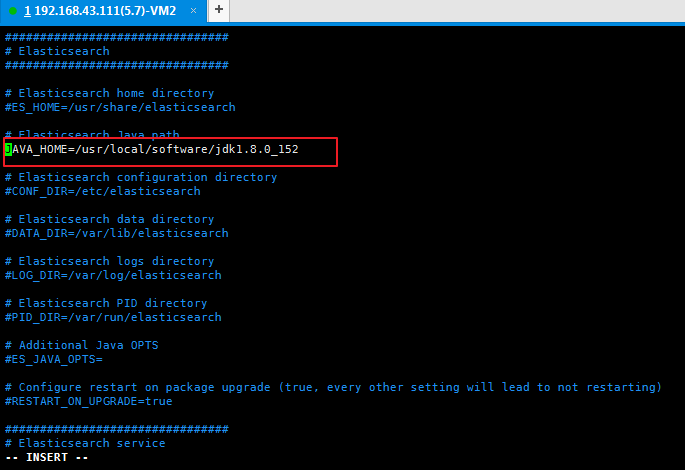Click the '# Elasticsearch logs directory' comment

110,261
